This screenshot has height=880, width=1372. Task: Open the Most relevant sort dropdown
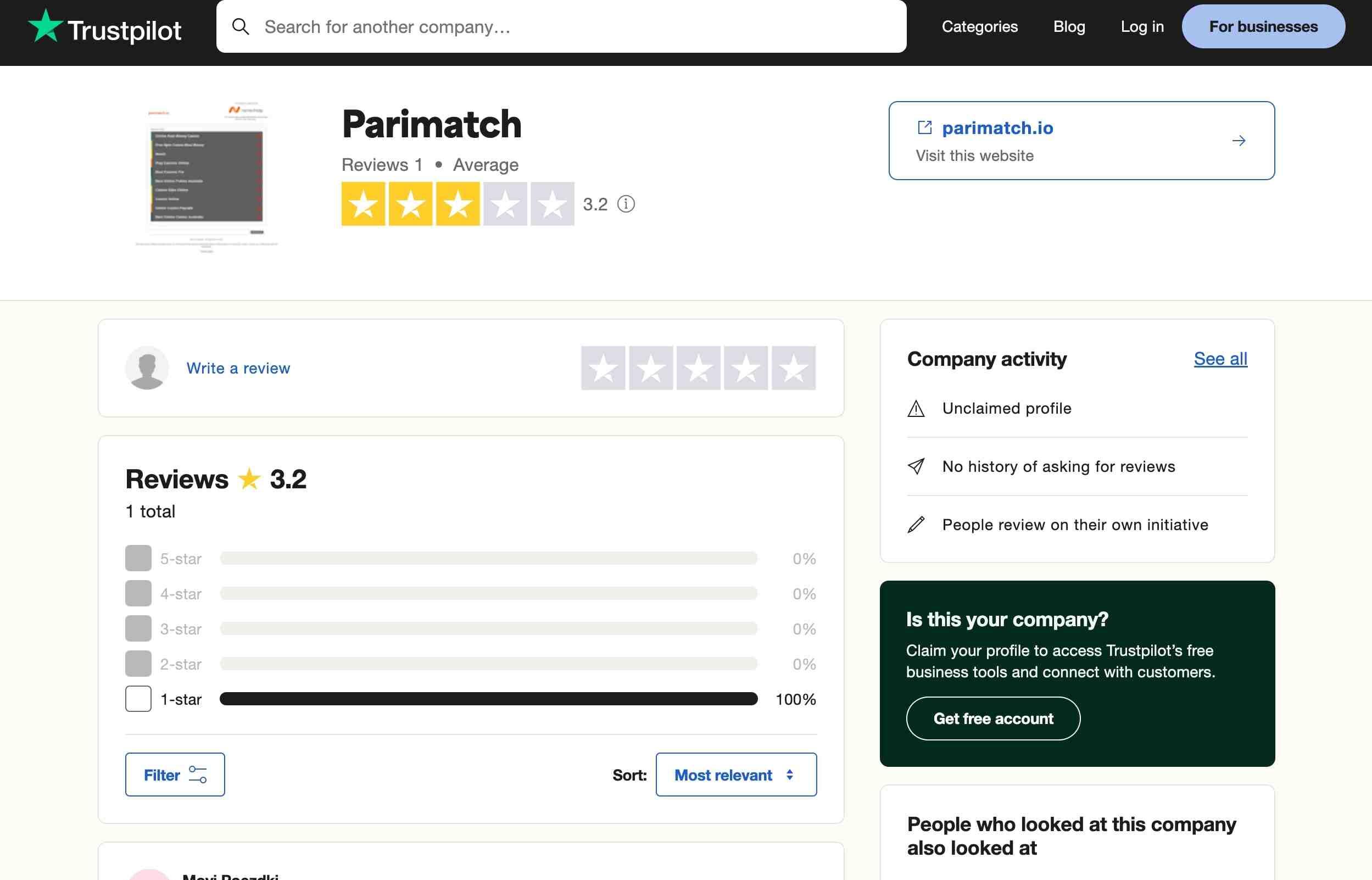735,775
